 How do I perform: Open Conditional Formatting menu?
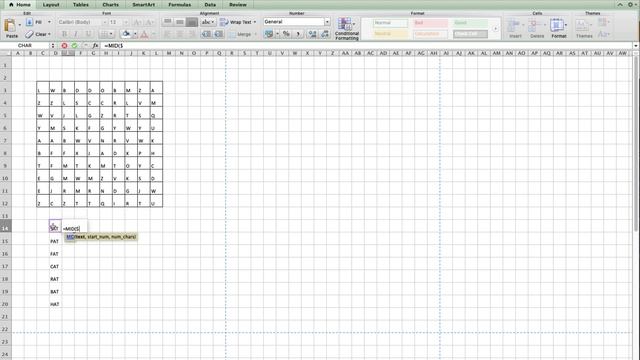click(347, 29)
